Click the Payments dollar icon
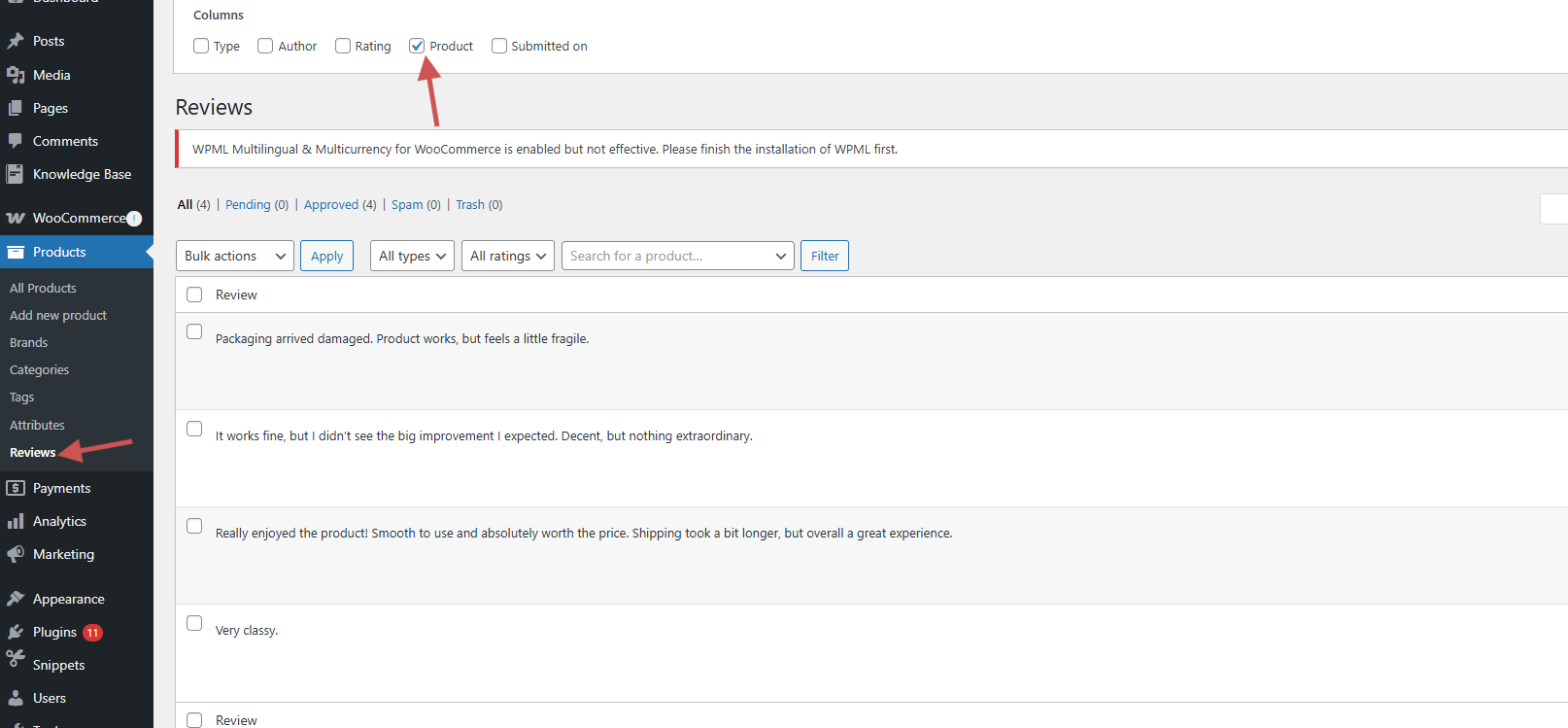1568x728 pixels. (16, 488)
